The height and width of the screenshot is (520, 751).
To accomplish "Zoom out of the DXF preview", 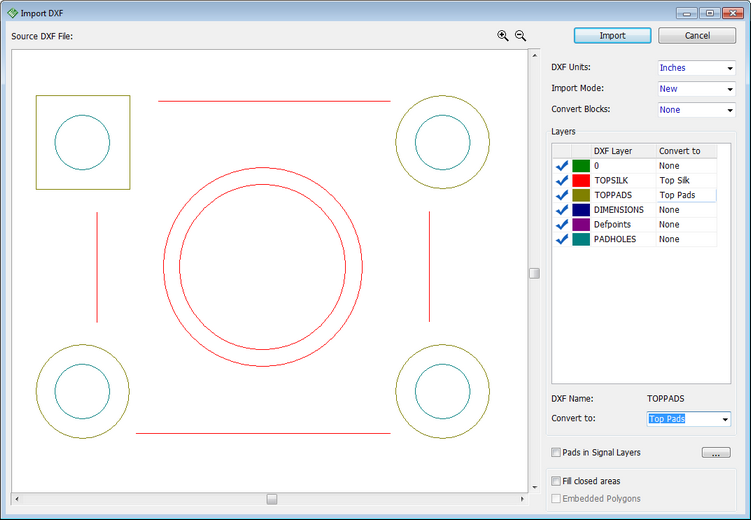I will 520,35.
